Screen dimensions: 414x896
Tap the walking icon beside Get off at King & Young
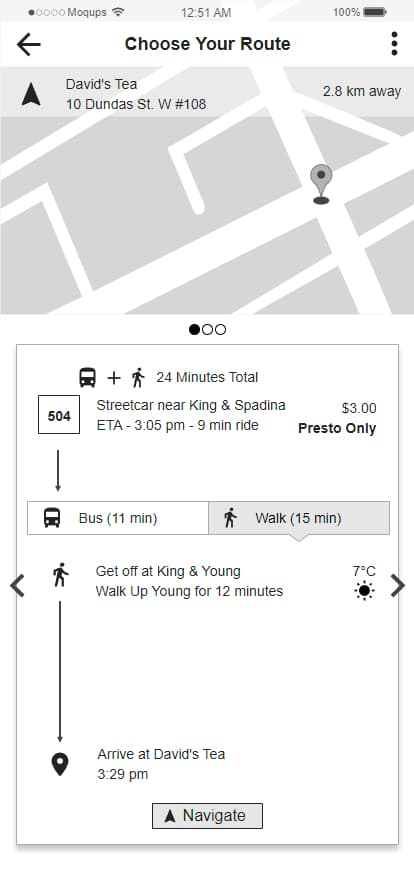click(x=60, y=575)
